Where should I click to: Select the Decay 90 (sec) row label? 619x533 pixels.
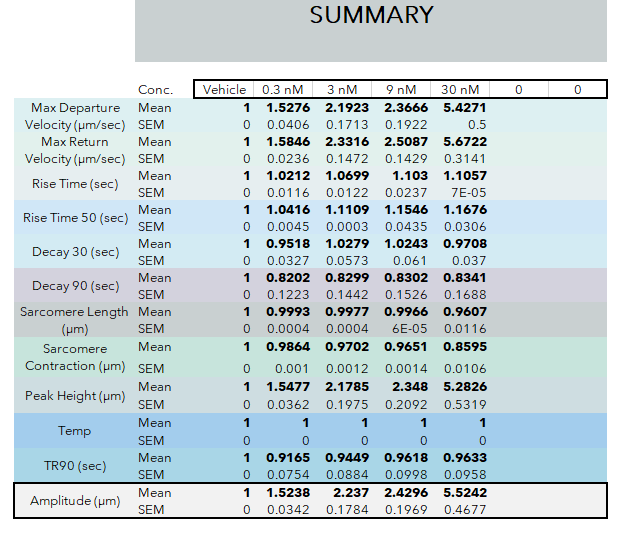75,285
